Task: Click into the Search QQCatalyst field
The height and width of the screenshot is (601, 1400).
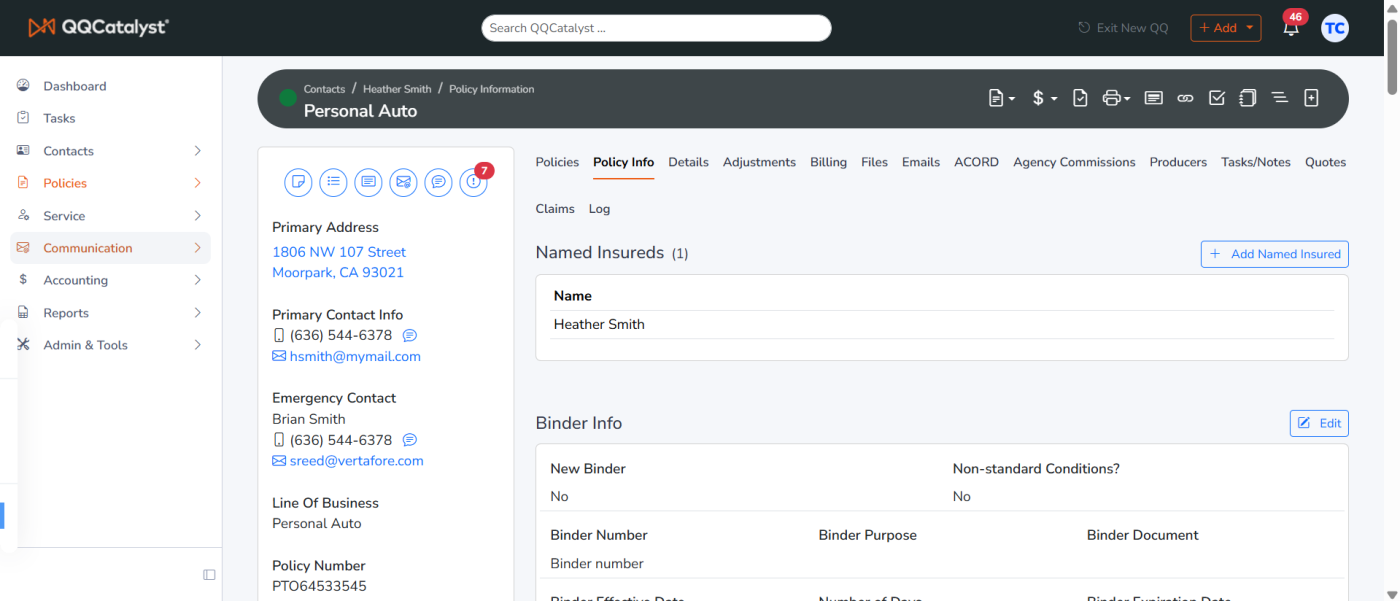Action: [x=656, y=28]
